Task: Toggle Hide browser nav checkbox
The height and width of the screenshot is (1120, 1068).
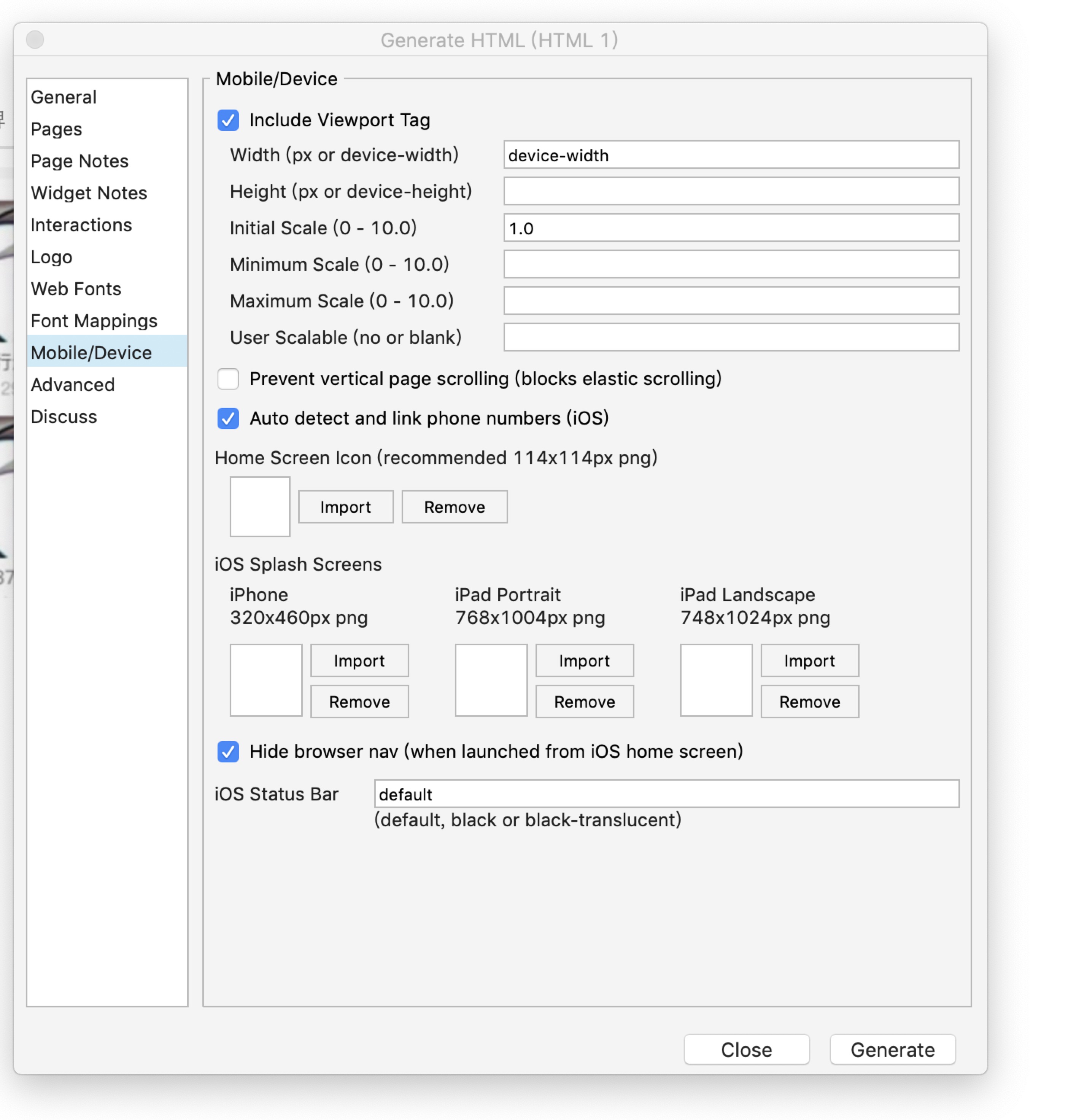Action: [x=228, y=752]
